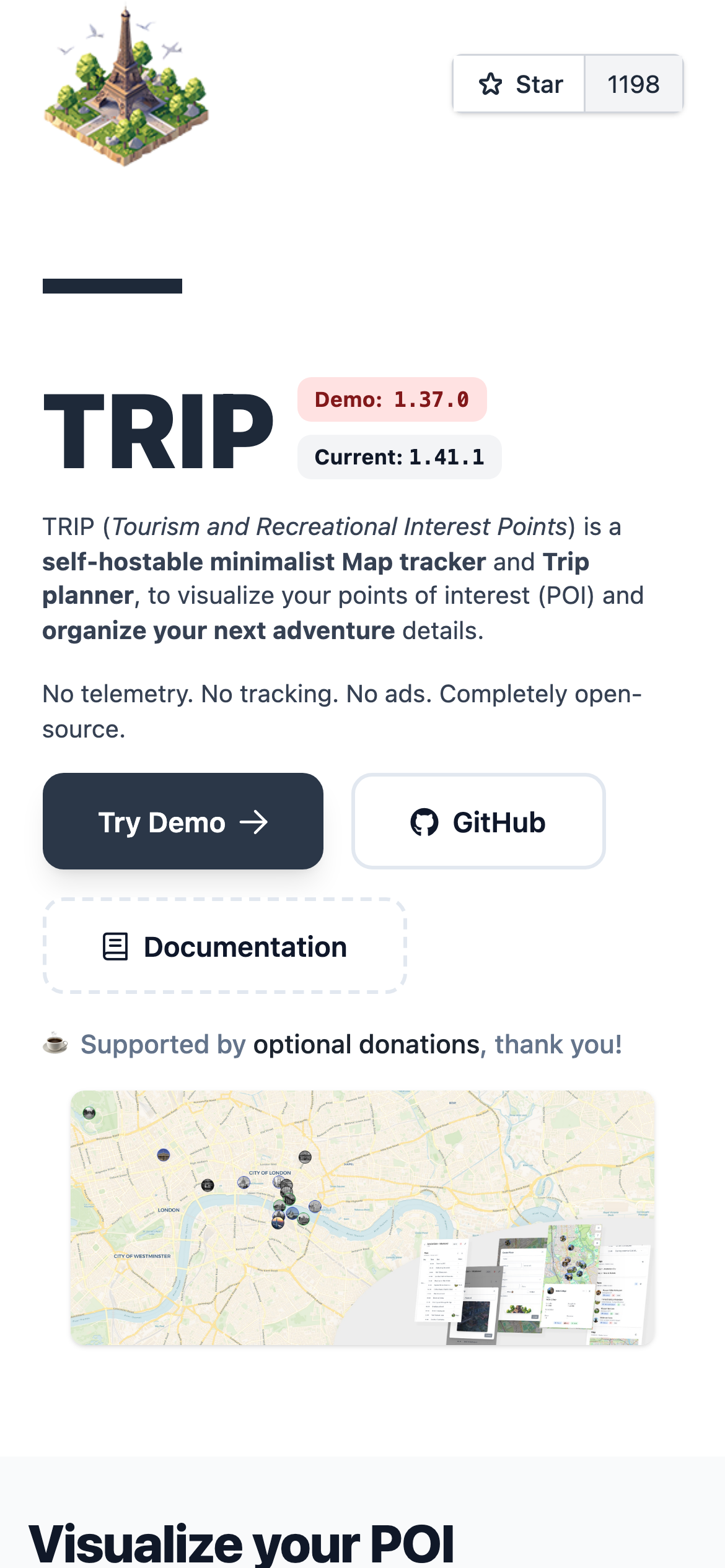Follow the optional donations link

click(366, 1045)
